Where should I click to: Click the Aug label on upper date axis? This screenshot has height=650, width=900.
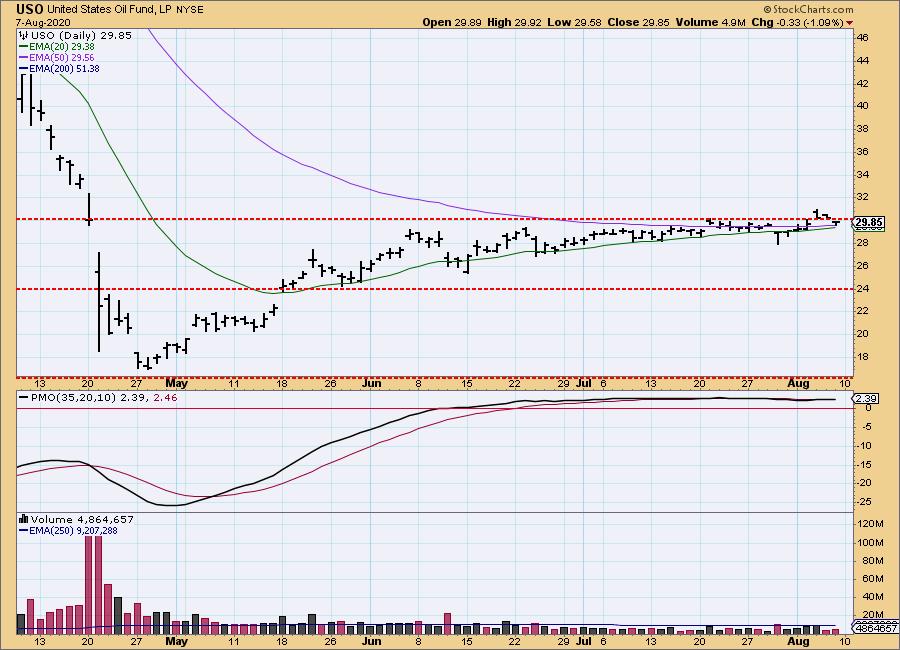tap(798, 383)
